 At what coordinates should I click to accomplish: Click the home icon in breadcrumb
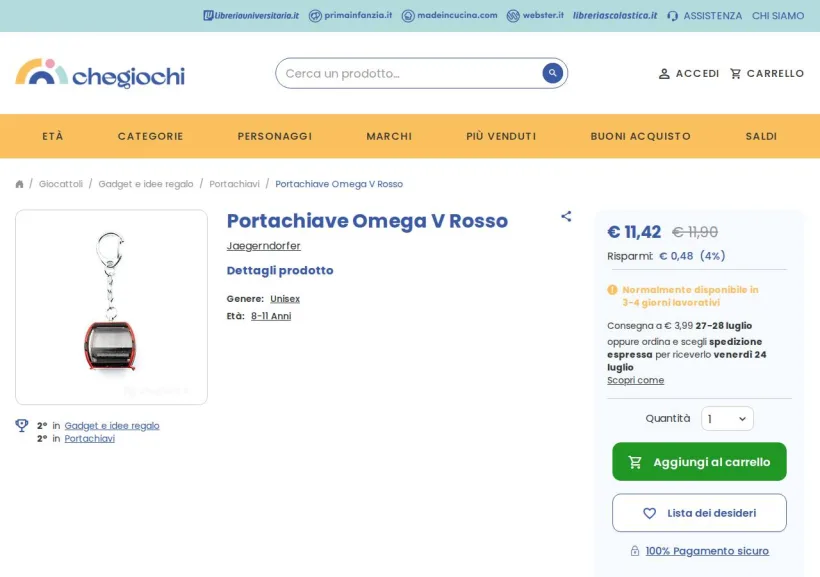point(19,184)
